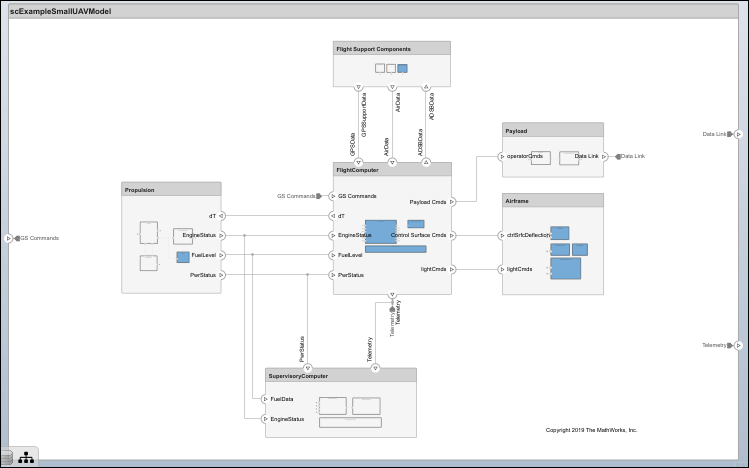
Task: Click AirData port under Flight Support Components
Action: point(392,87)
